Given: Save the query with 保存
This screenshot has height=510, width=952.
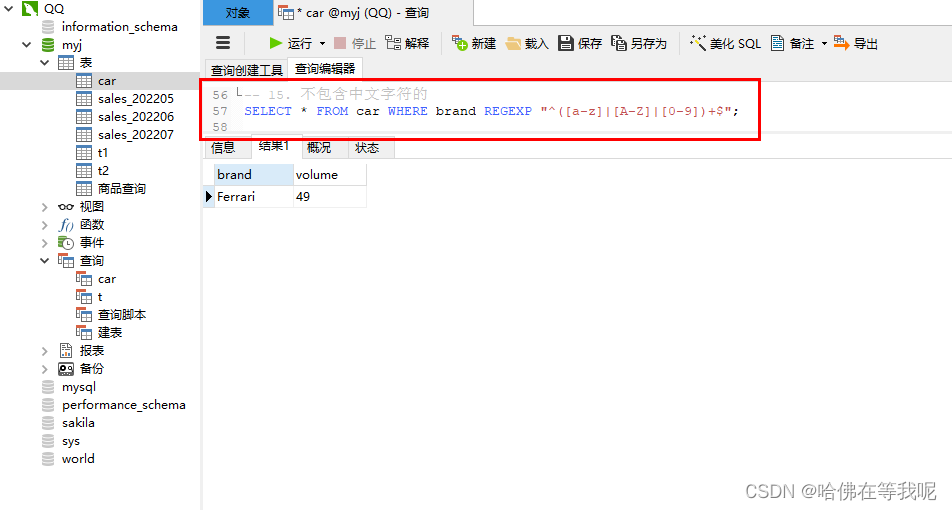Looking at the screenshot, I should pyautogui.click(x=580, y=43).
